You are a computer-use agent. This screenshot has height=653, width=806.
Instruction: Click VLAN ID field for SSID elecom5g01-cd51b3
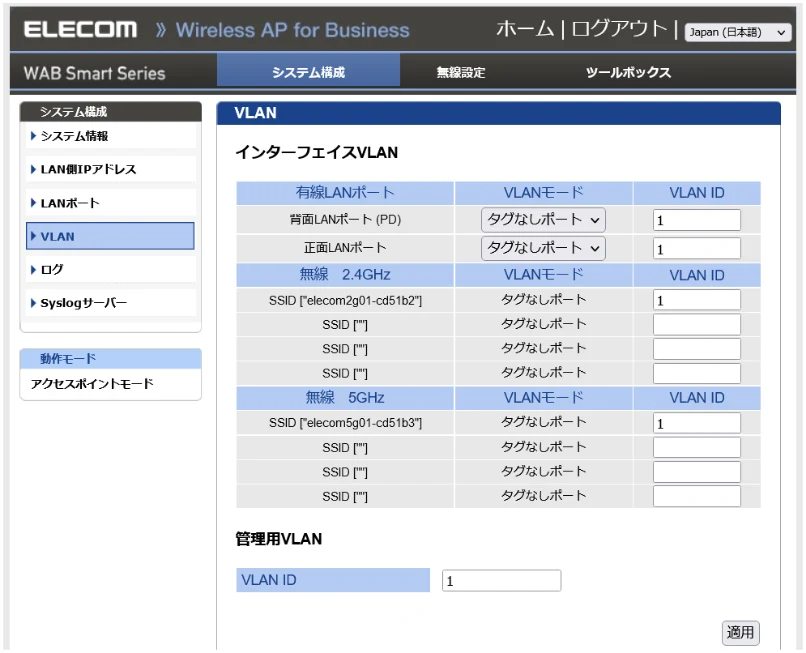(x=697, y=423)
